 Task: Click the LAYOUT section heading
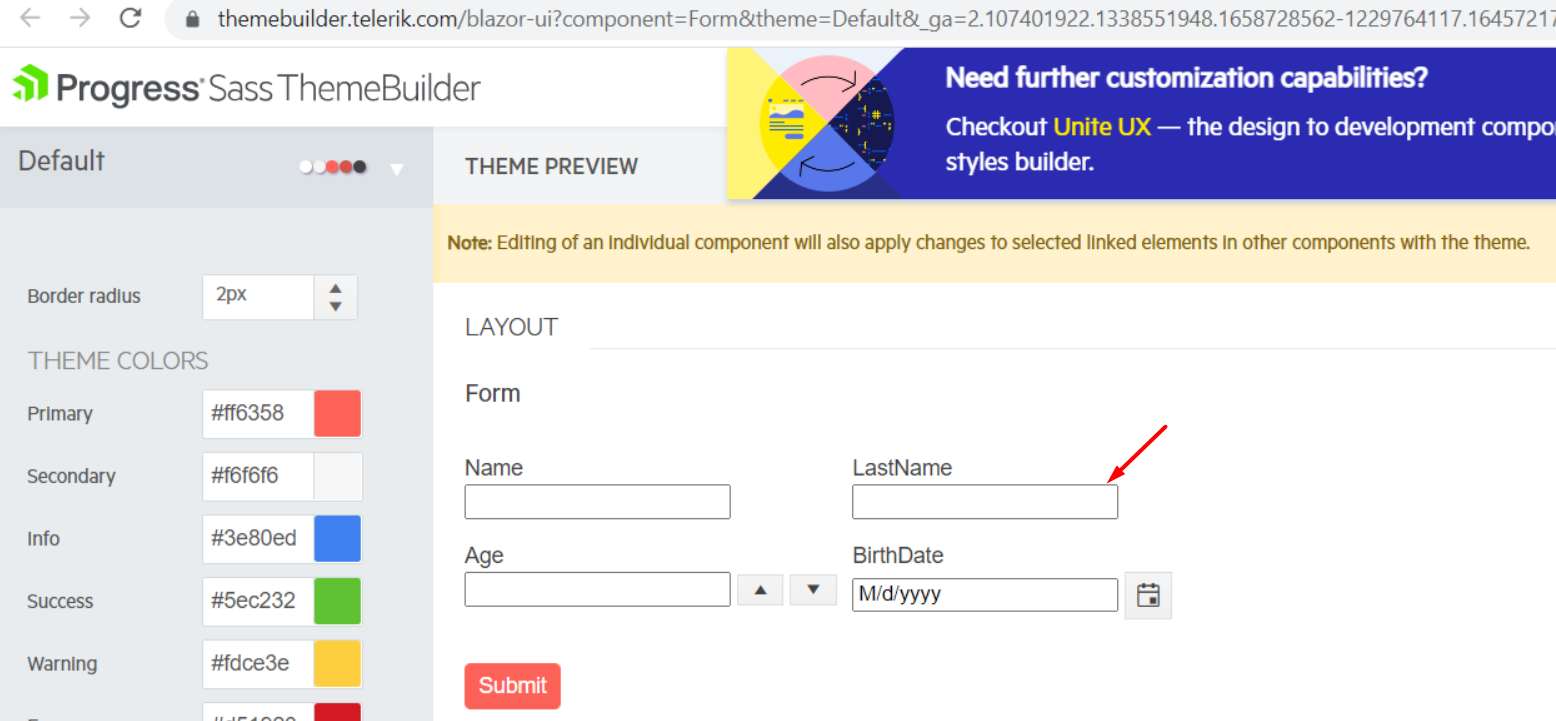511,326
